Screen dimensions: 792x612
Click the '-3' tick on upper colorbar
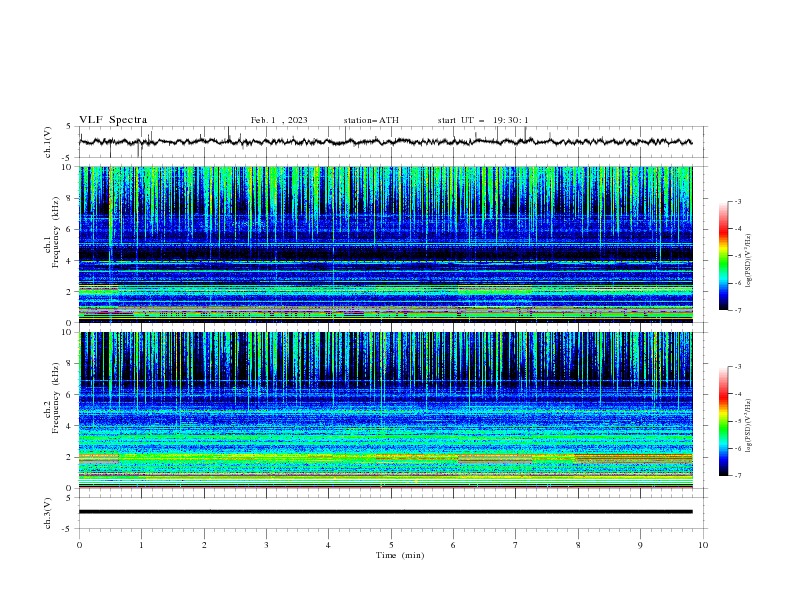tap(737, 201)
